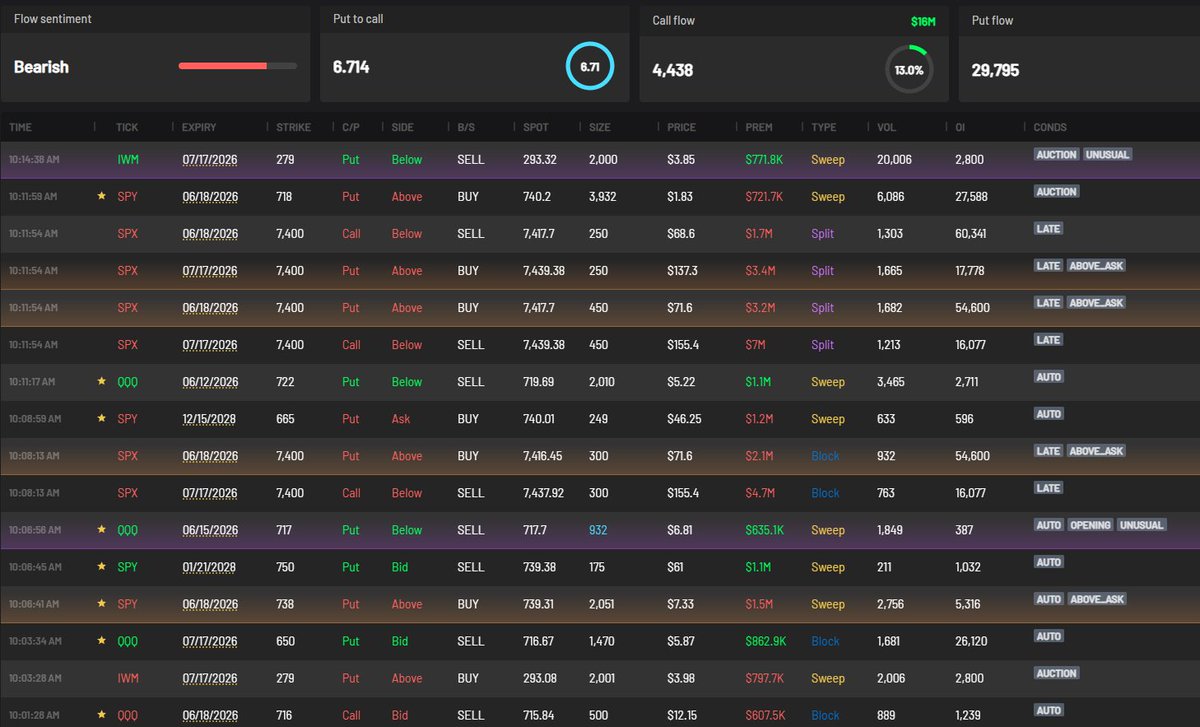The image size is (1200, 727).
Task: Click the C/P column header
Action: (x=351, y=128)
